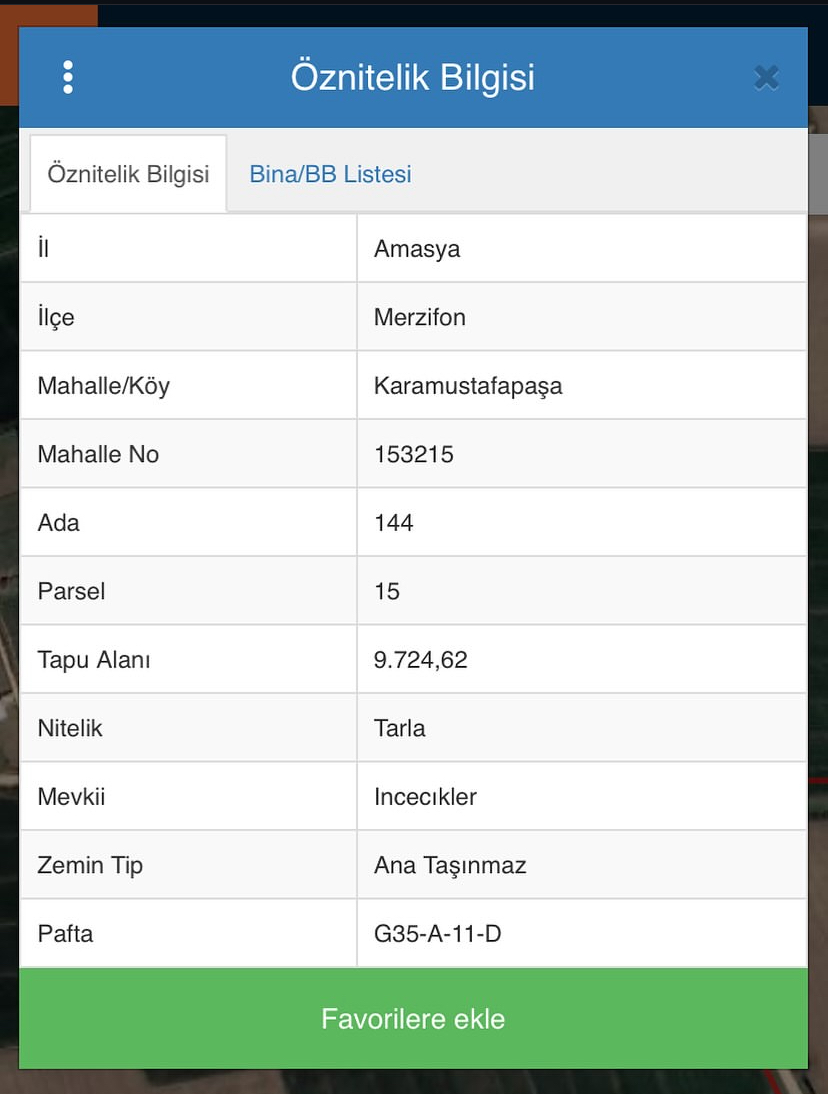Click the Pafta value G35-A-11-D
The image size is (828, 1094).
437,934
